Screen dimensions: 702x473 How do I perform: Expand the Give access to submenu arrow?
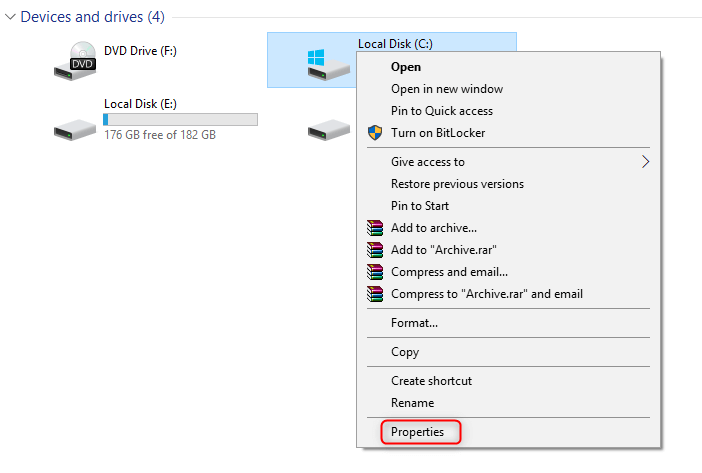(645, 162)
